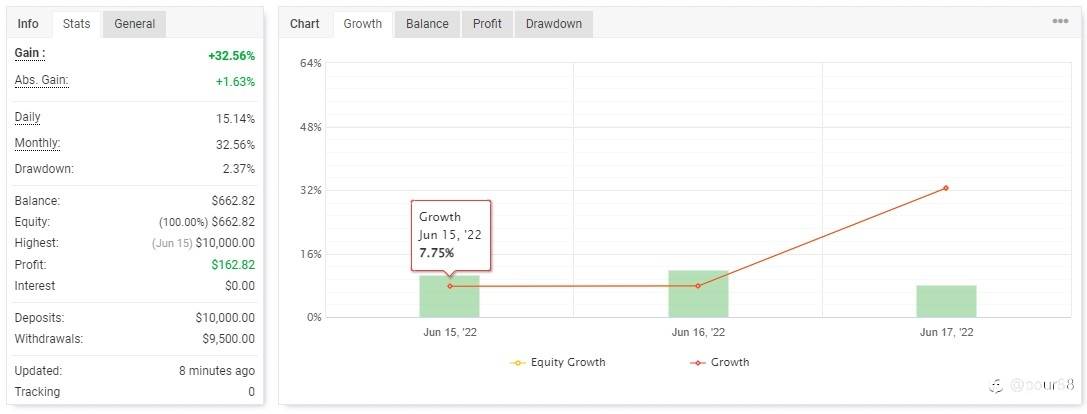
Task: Click the Jun 16 growth data point
Action: [x=698, y=286]
